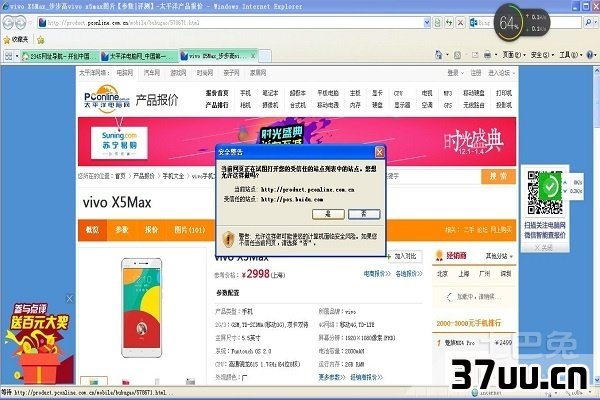Click the 游戏网 link in top bar
The width and height of the screenshot is (600, 400).
pyautogui.click(x=178, y=73)
